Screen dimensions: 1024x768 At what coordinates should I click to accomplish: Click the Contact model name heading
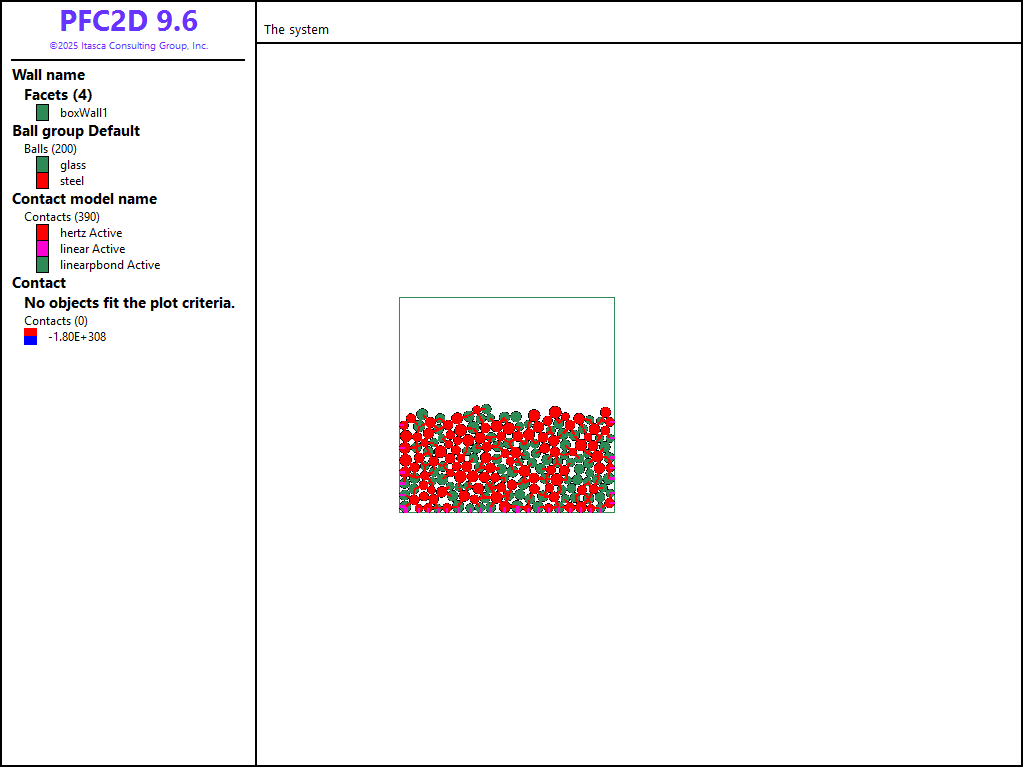pyautogui.click(x=84, y=199)
